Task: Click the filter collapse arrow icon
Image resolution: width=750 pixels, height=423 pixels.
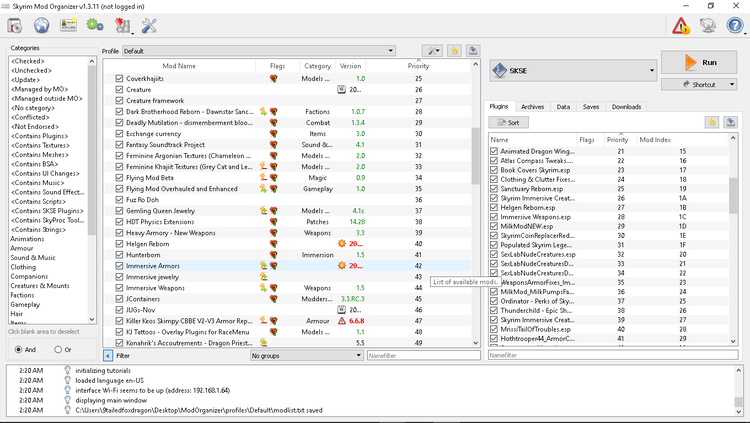Action: click(x=108, y=356)
